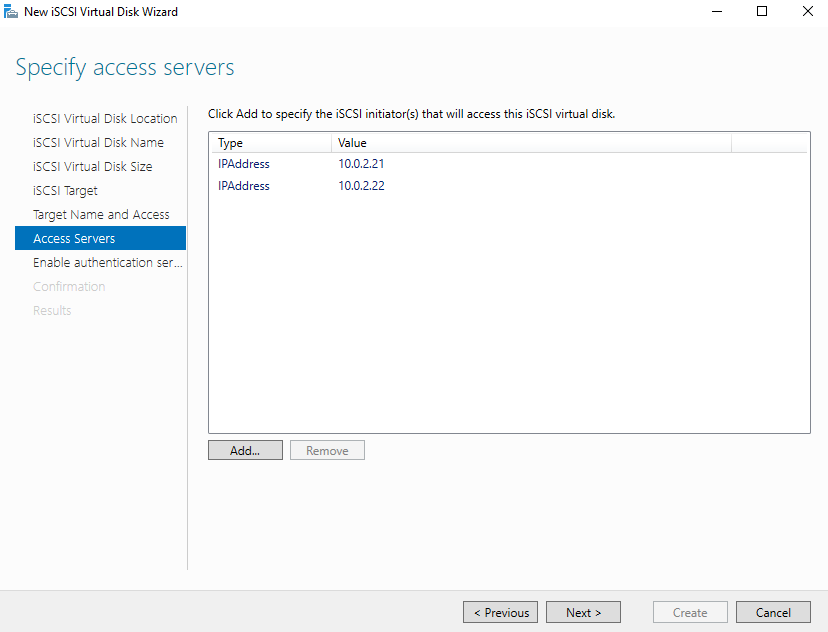Image resolution: width=828 pixels, height=632 pixels.
Task: Click the Confirmation step label
Action: click(x=69, y=286)
